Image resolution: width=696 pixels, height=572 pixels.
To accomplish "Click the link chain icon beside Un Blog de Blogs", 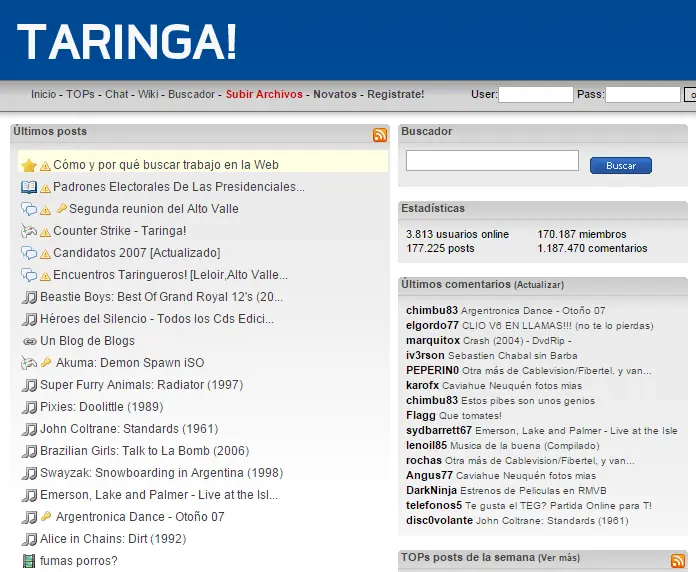I will (x=29, y=341).
